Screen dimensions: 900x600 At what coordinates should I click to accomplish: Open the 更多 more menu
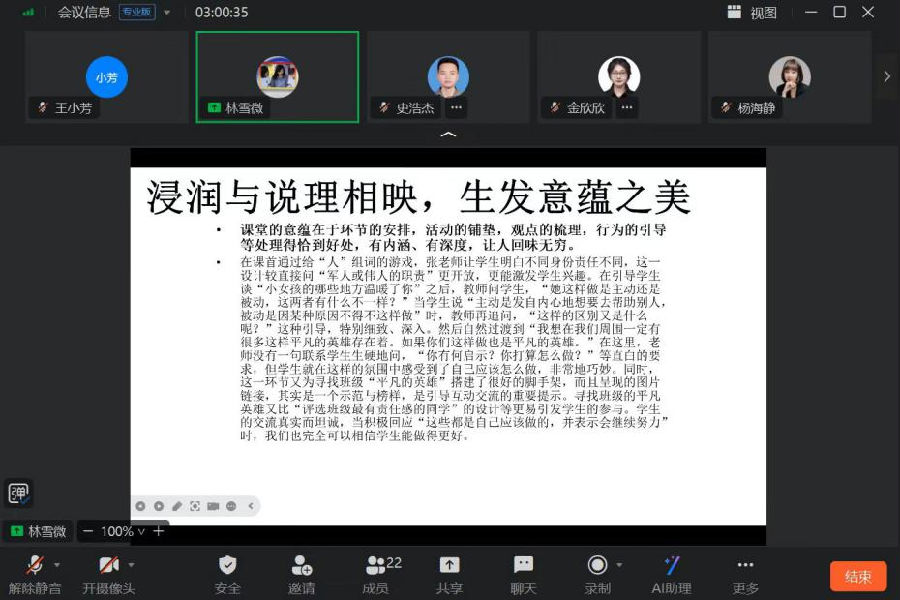(x=745, y=574)
